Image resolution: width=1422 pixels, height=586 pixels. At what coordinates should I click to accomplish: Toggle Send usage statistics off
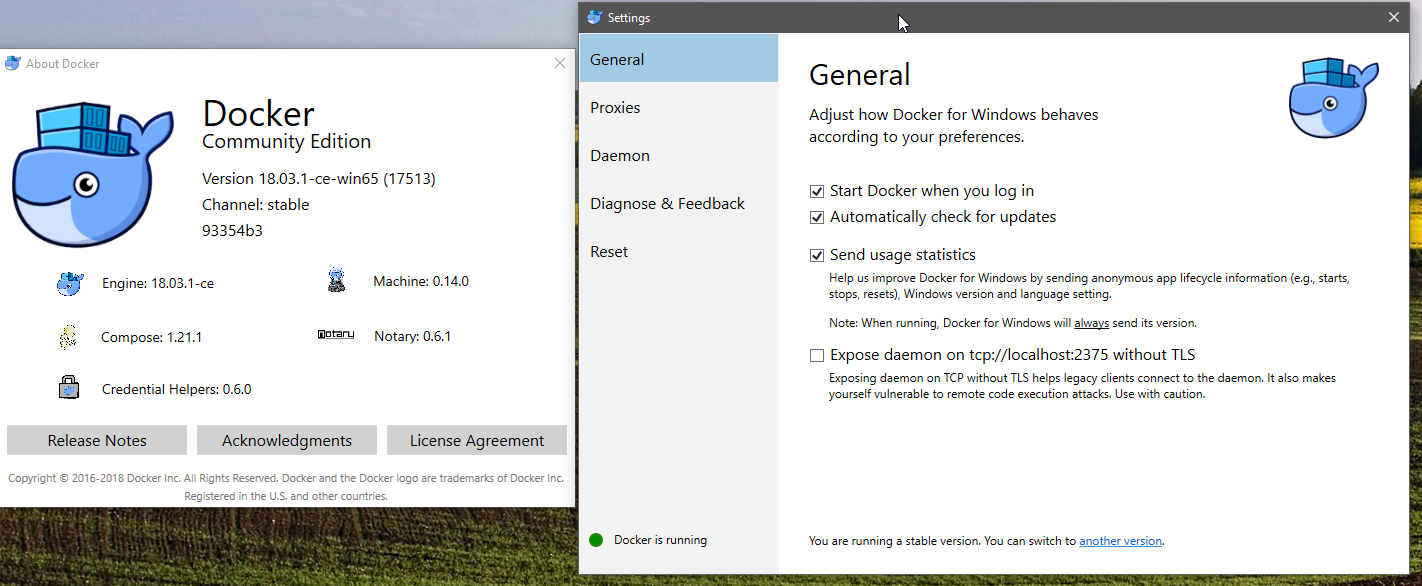pyautogui.click(x=817, y=255)
